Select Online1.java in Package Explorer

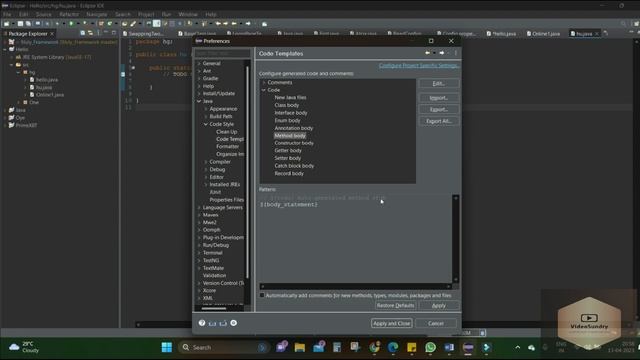tap(49, 95)
